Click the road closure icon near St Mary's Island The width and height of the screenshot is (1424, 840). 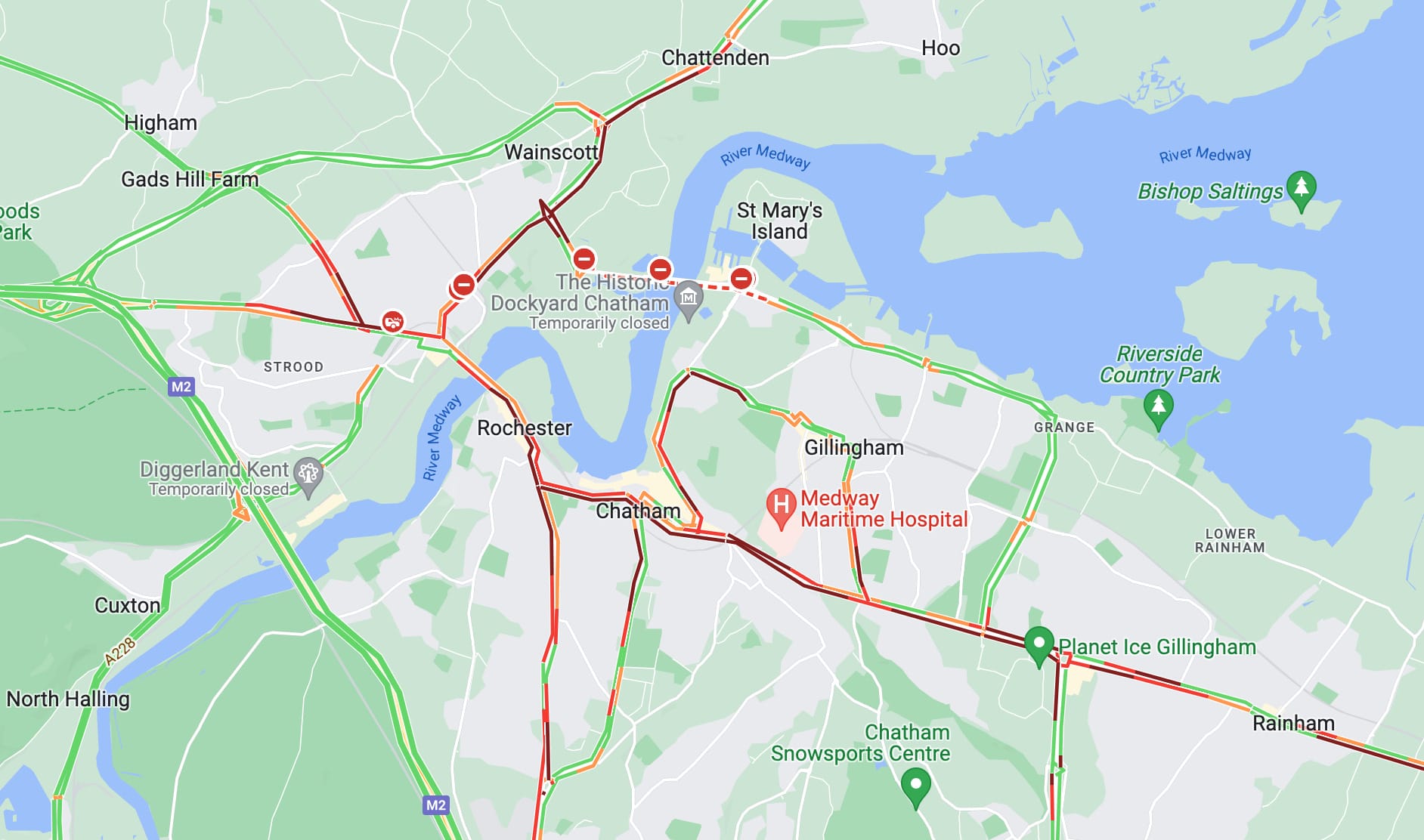click(x=741, y=278)
